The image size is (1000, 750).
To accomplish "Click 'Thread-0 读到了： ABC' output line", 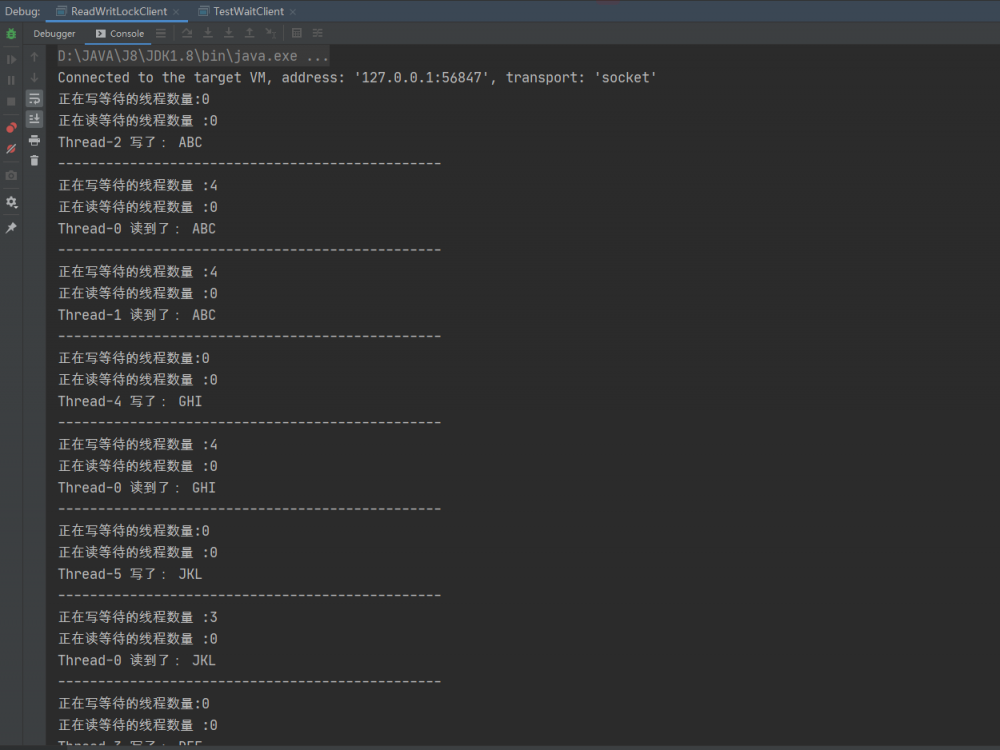I will tap(137, 228).
